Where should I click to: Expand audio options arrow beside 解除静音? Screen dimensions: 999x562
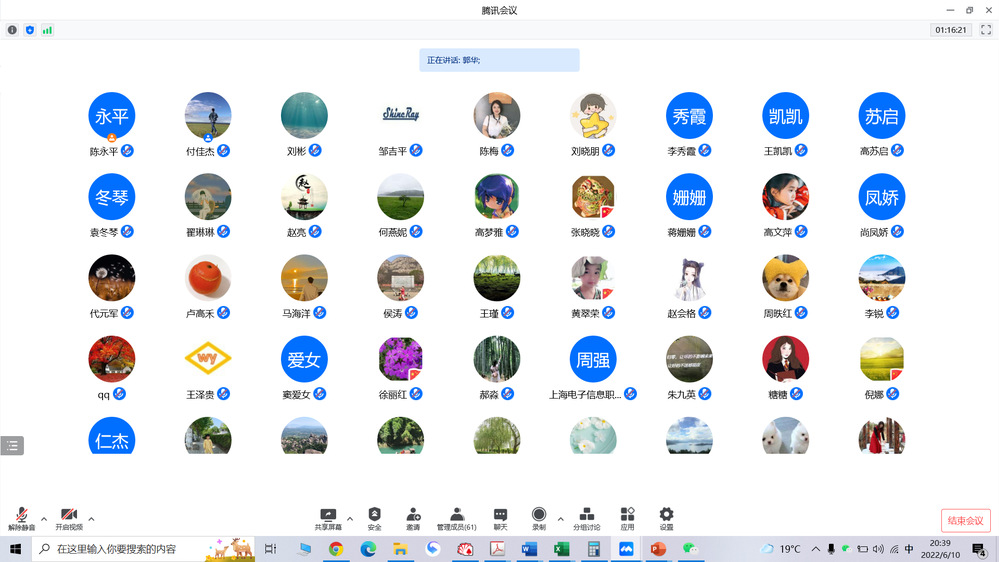(44, 519)
